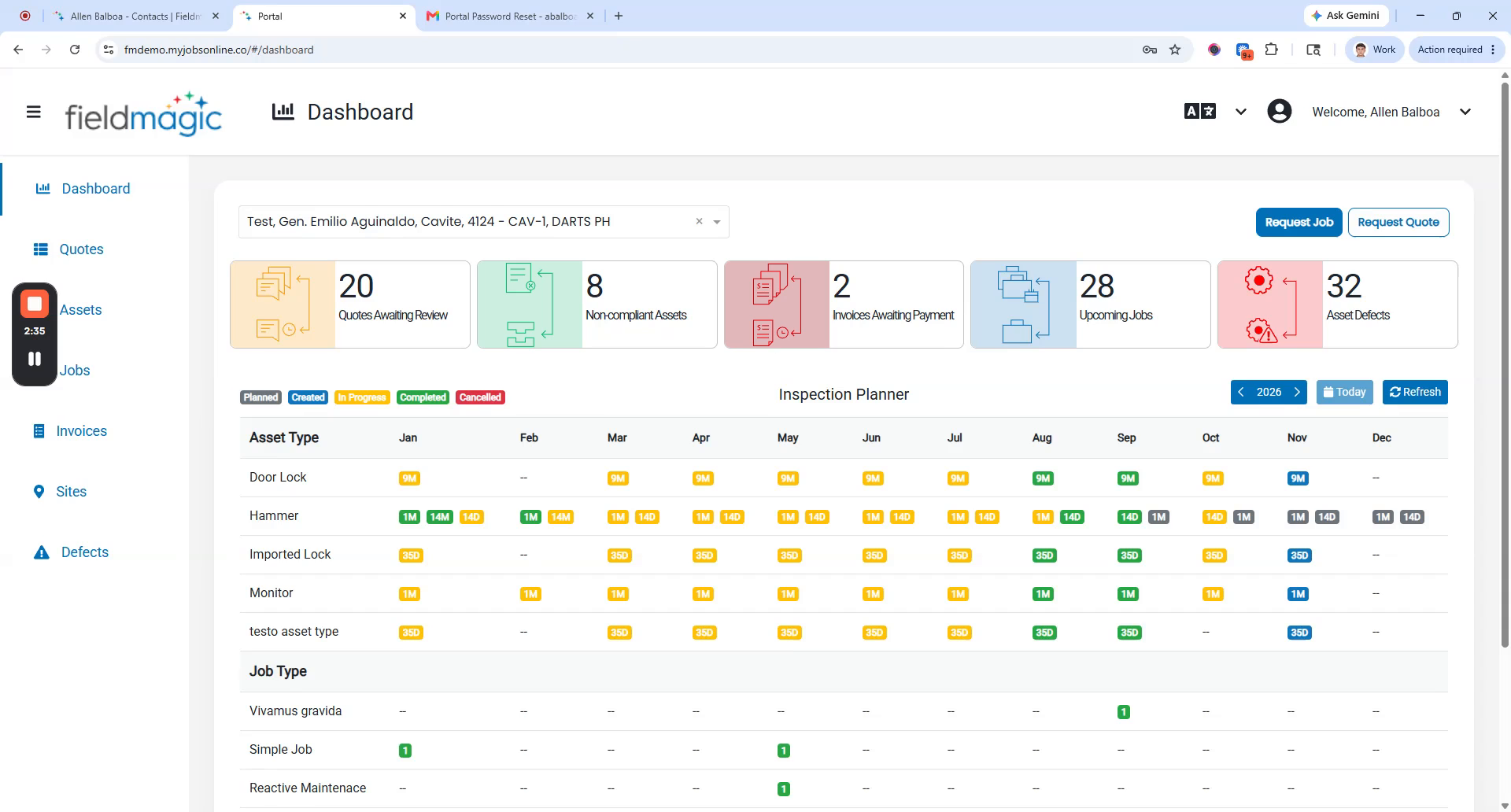Expand the Welcome, Allen Balboa user menu
Screen dimensions: 1511x812
point(1465,112)
